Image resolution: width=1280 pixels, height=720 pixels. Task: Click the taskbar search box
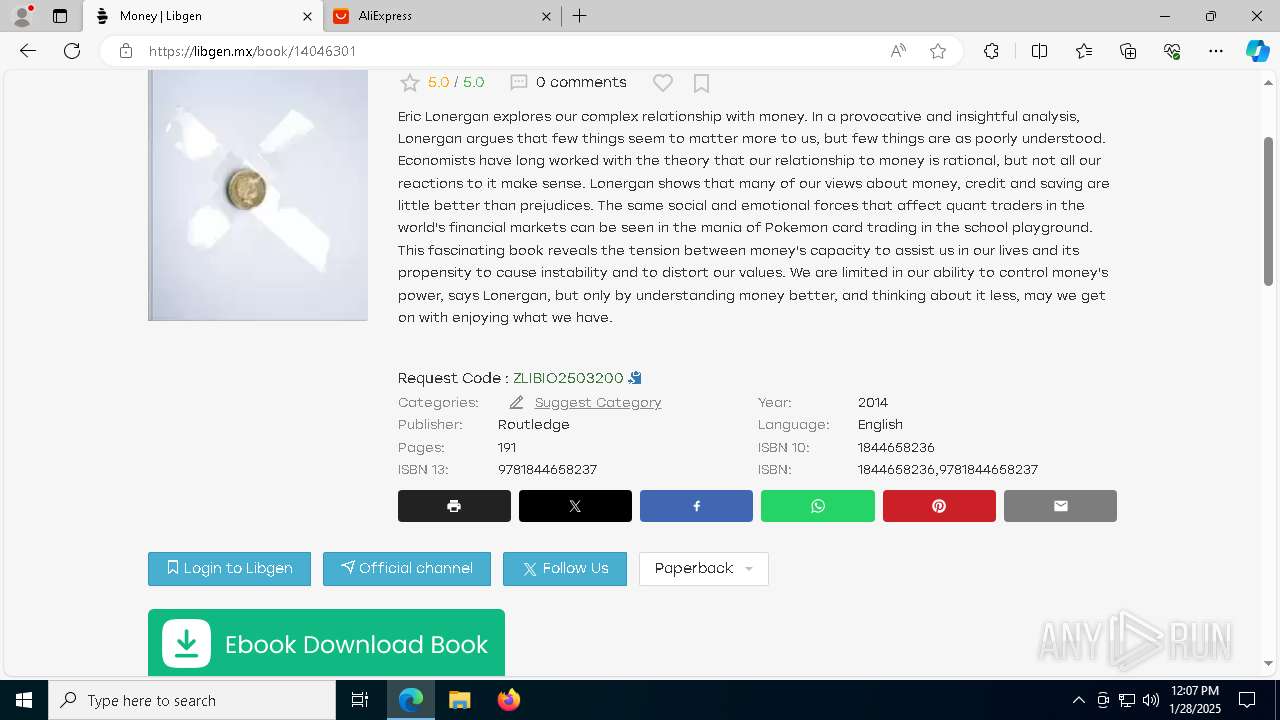(192, 700)
